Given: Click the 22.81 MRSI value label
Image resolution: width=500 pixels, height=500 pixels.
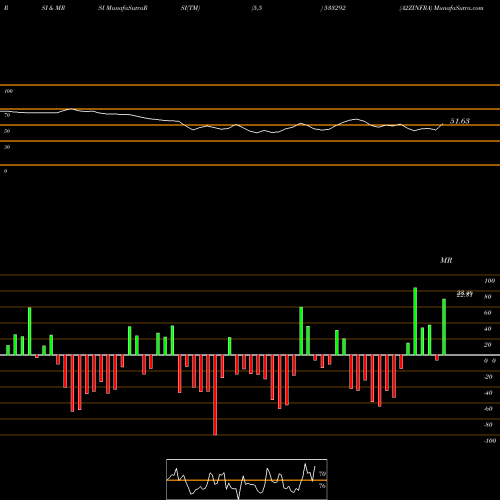Looking at the screenshot, I should coord(465,294).
